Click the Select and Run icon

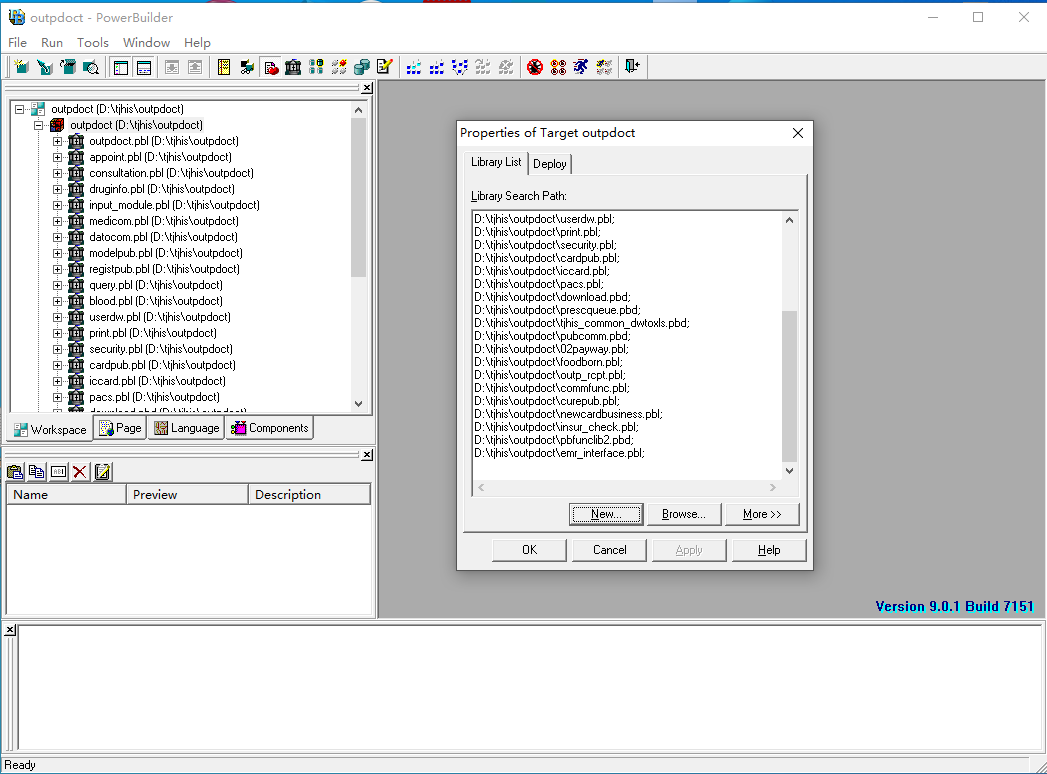tap(604, 67)
